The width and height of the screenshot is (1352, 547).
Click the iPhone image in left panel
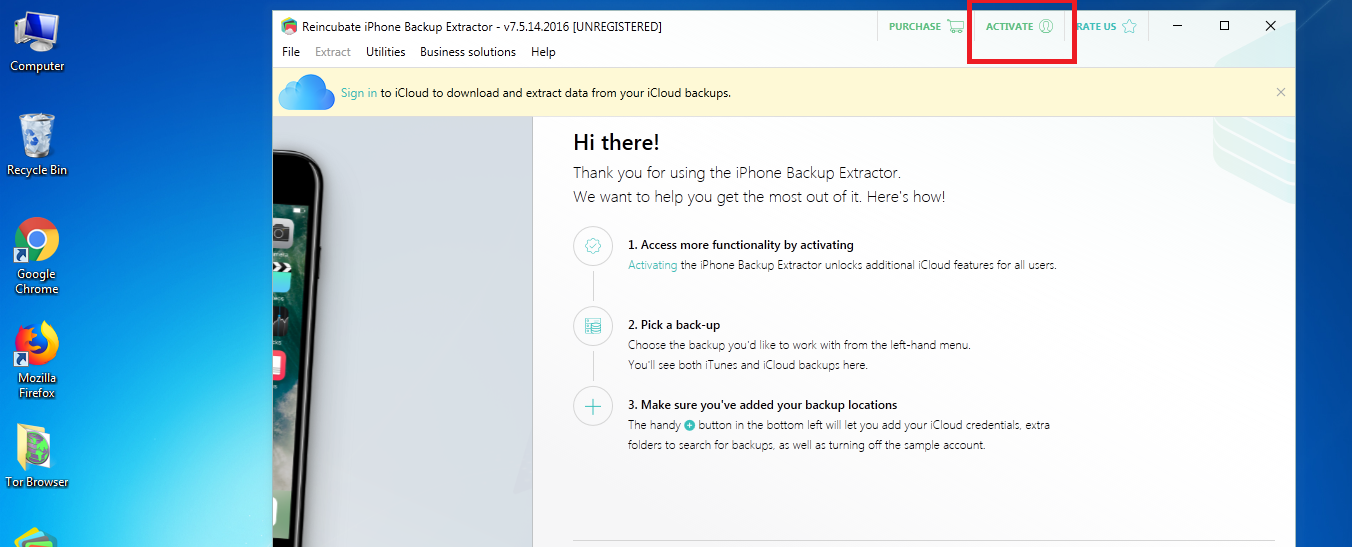(297, 349)
